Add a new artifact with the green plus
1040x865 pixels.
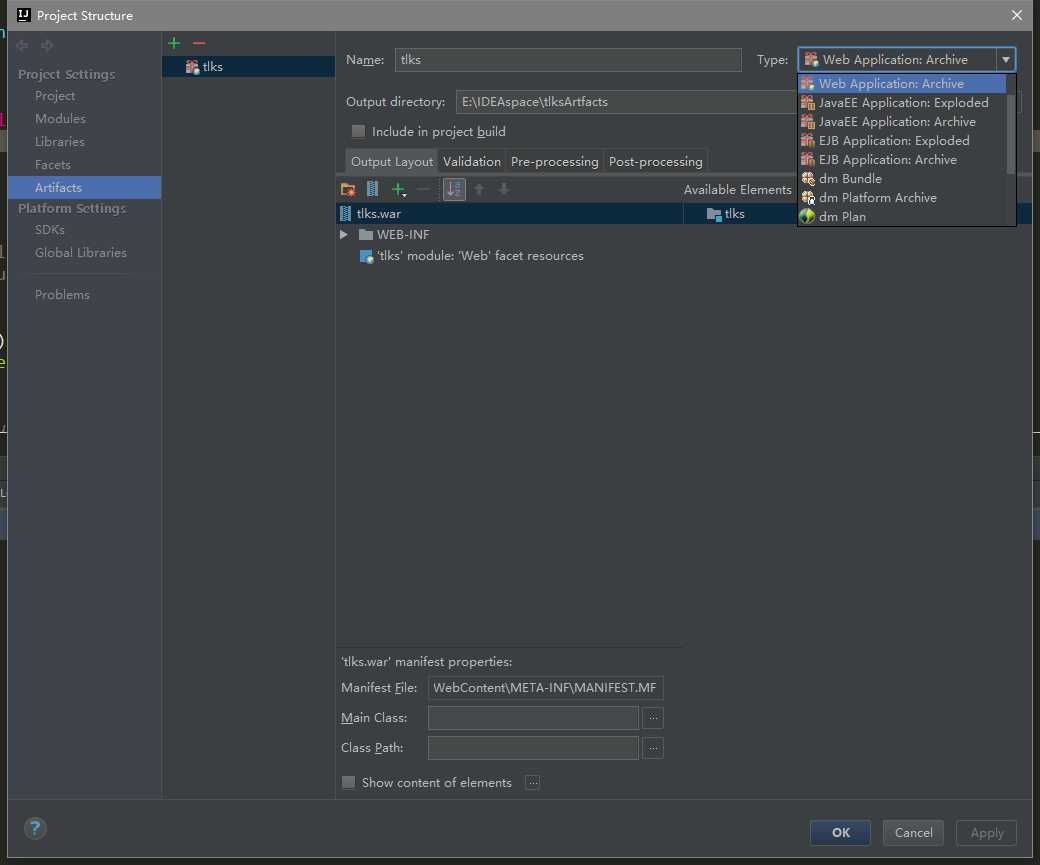pyautogui.click(x=174, y=44)
